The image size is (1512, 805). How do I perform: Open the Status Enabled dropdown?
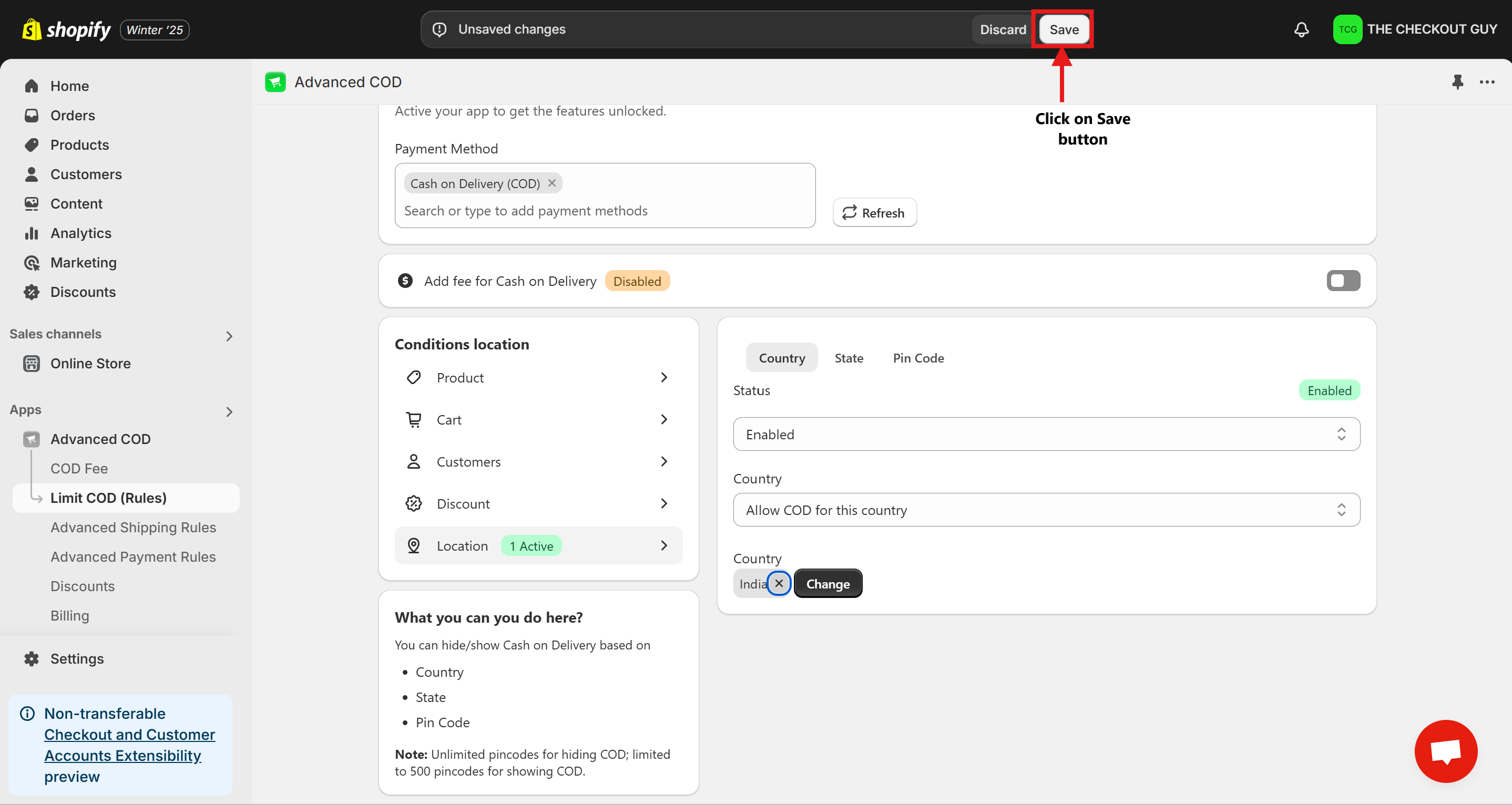1046,434
